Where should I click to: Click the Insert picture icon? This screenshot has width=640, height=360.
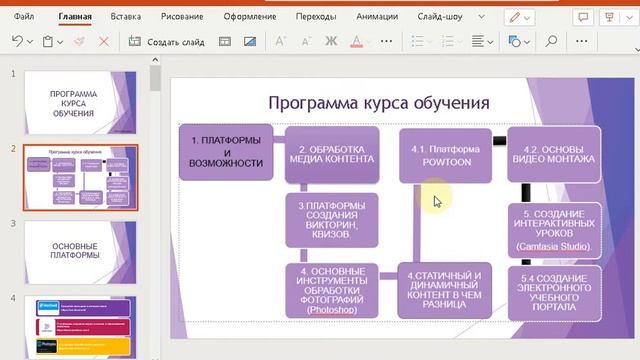click(250, 41)
